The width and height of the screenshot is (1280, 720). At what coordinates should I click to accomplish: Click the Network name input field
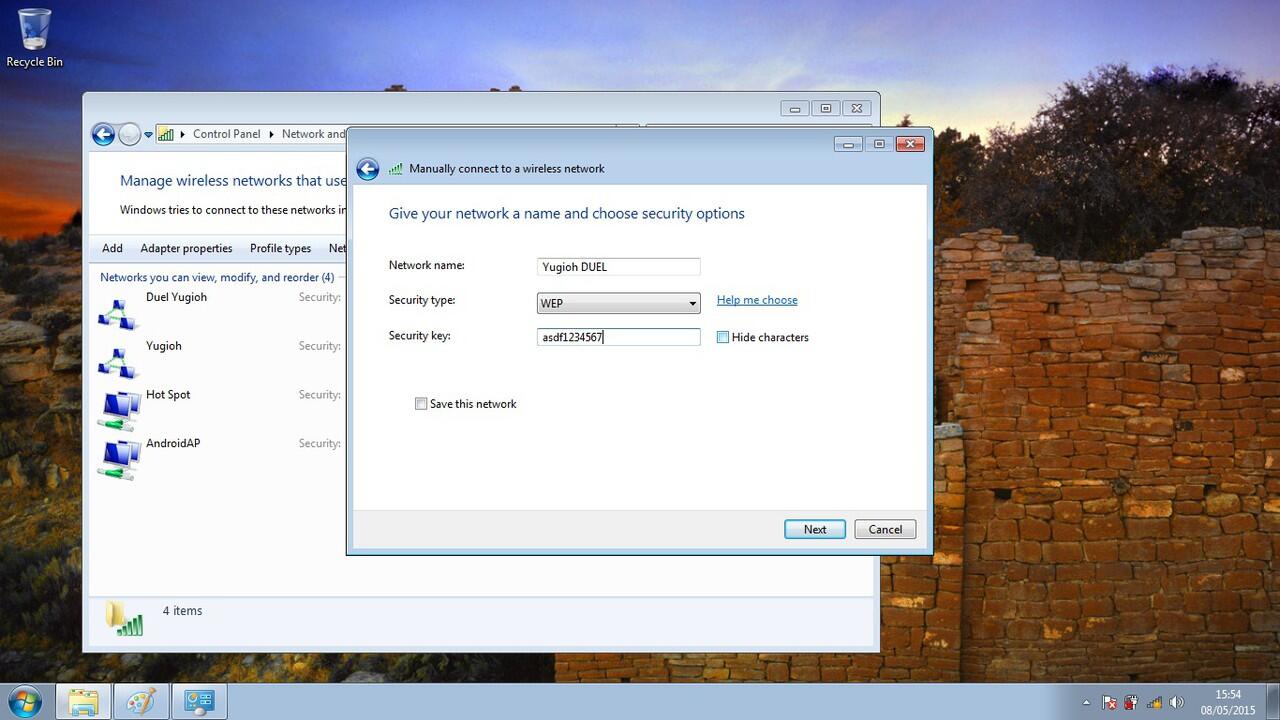(x=618, y=267)
